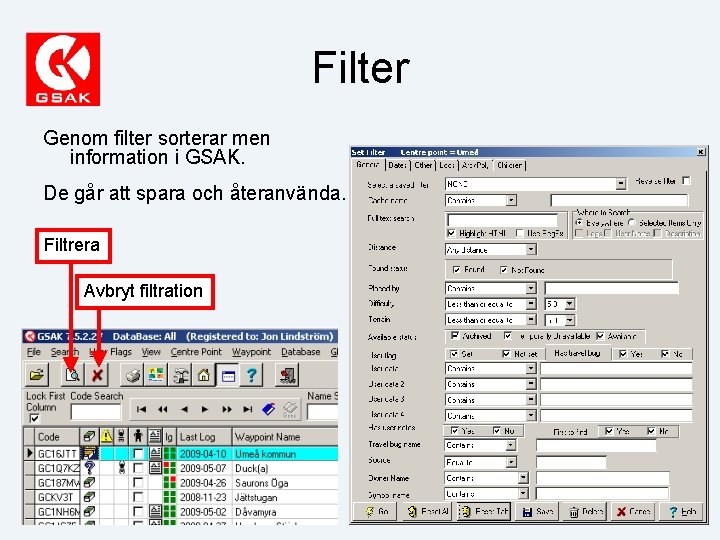Open help via blue question mark icon
The image size is (720, 540).
[251, 375]
